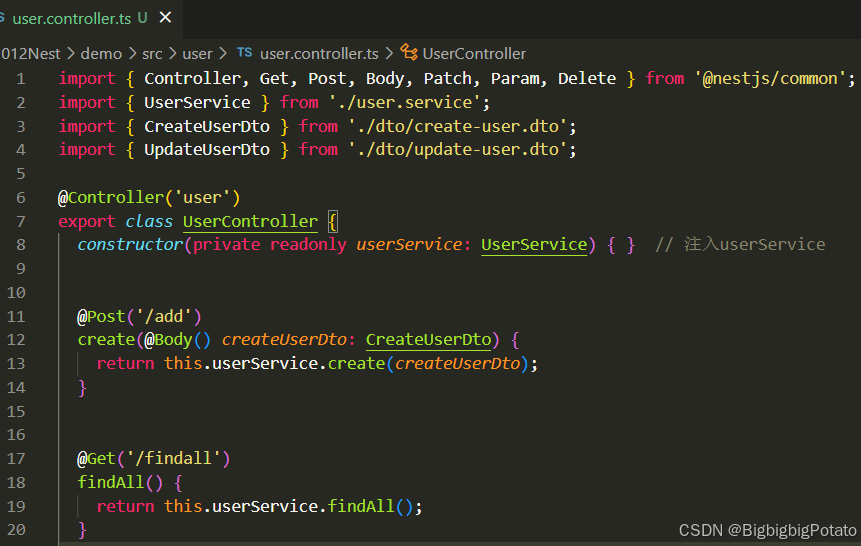Click the '@nestjs/common' import string
The height and width of the screenshot is (546, 861).
770,79
